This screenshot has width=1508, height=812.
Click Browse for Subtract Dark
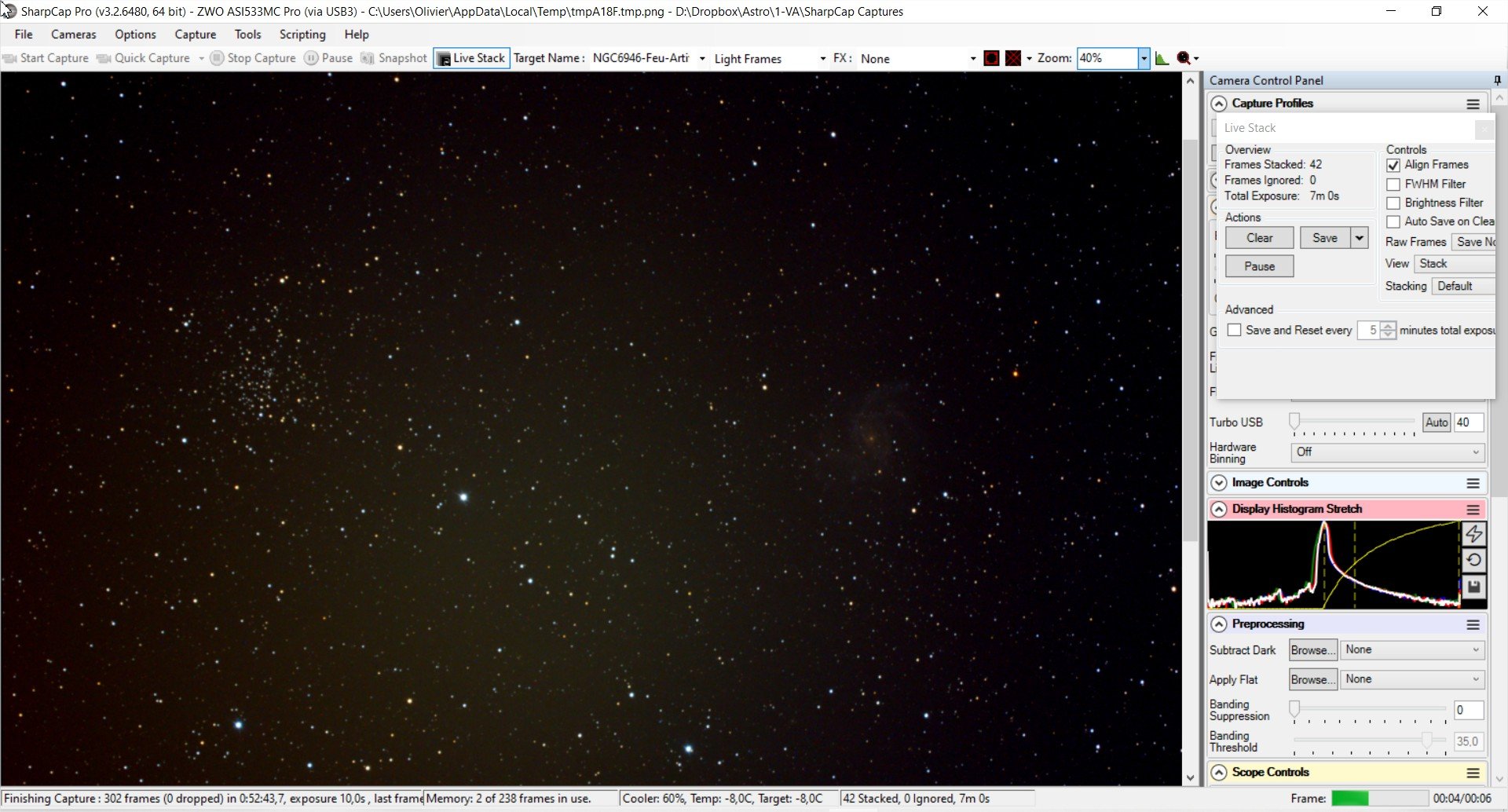click(x=1312, y=650)
